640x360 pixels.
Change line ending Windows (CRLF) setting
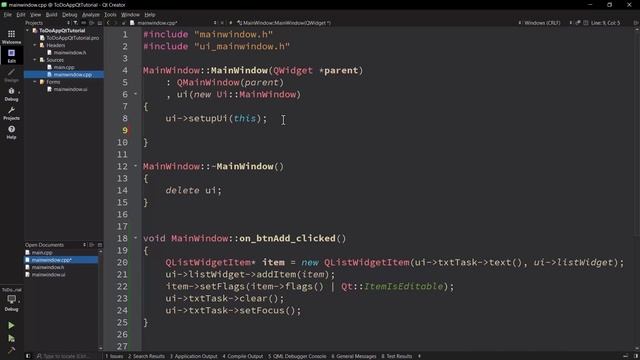click(542, 23)
